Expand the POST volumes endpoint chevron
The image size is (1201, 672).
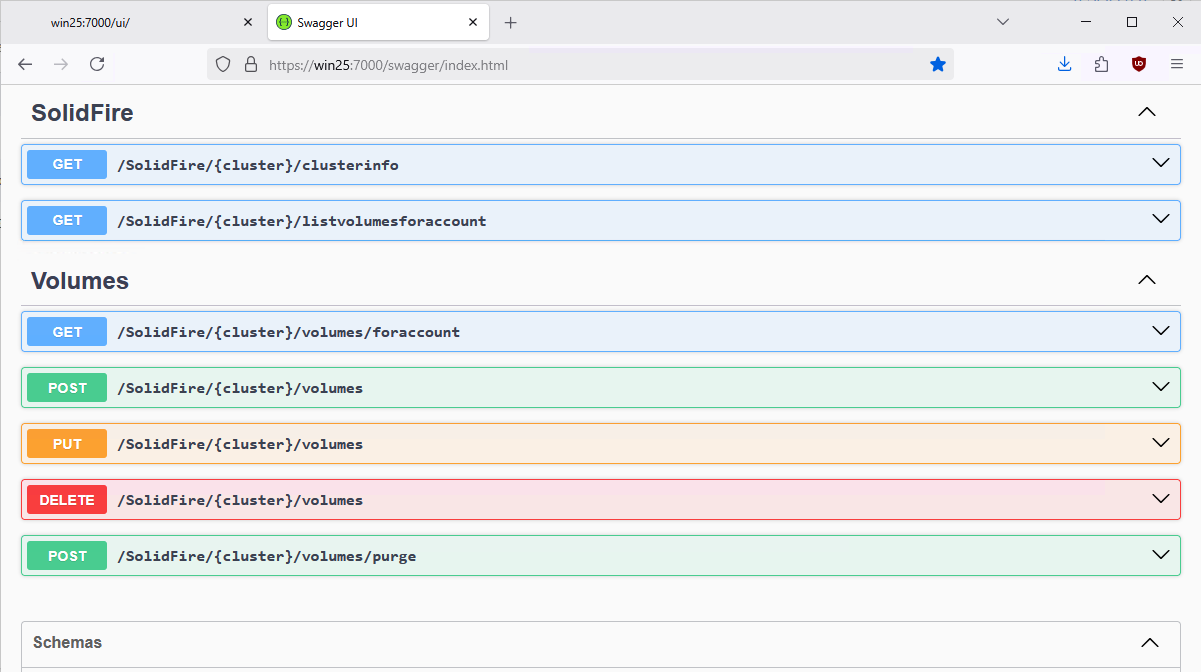[x=1160, y=386]
